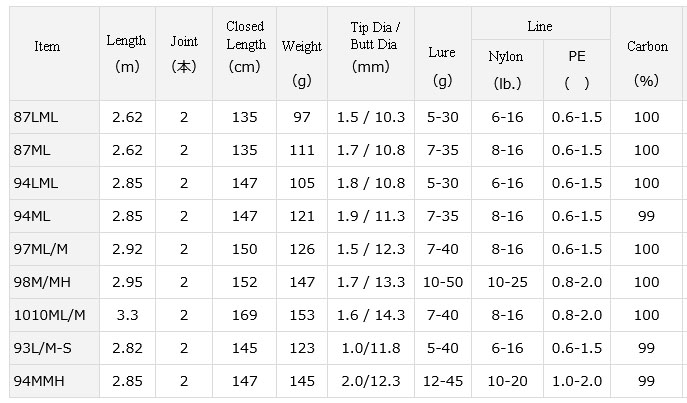Click the 10-50 lure value cell
The width and height of the screenshot is (687, 403).
coord(443,282)
